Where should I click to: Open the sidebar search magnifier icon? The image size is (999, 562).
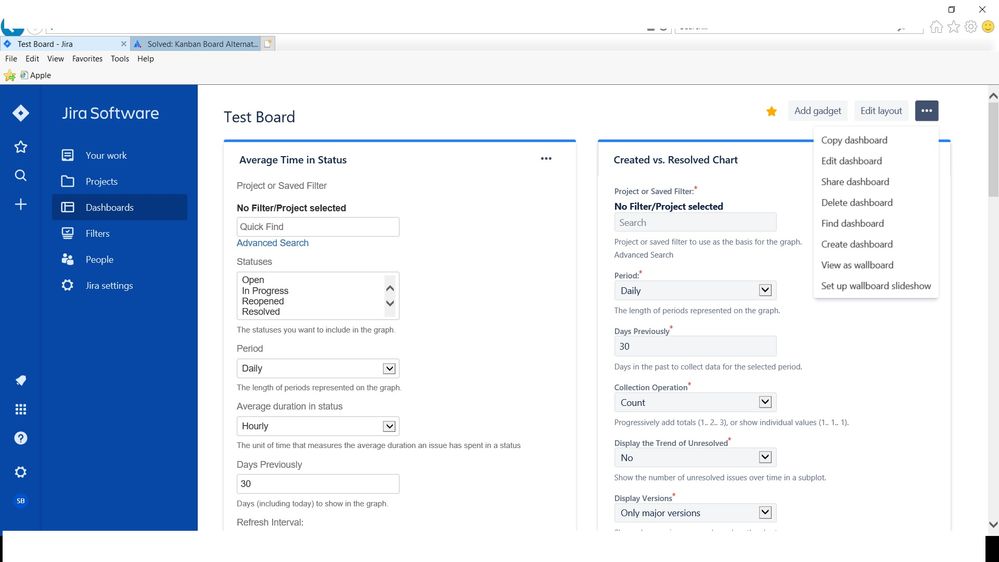(20, 175)
